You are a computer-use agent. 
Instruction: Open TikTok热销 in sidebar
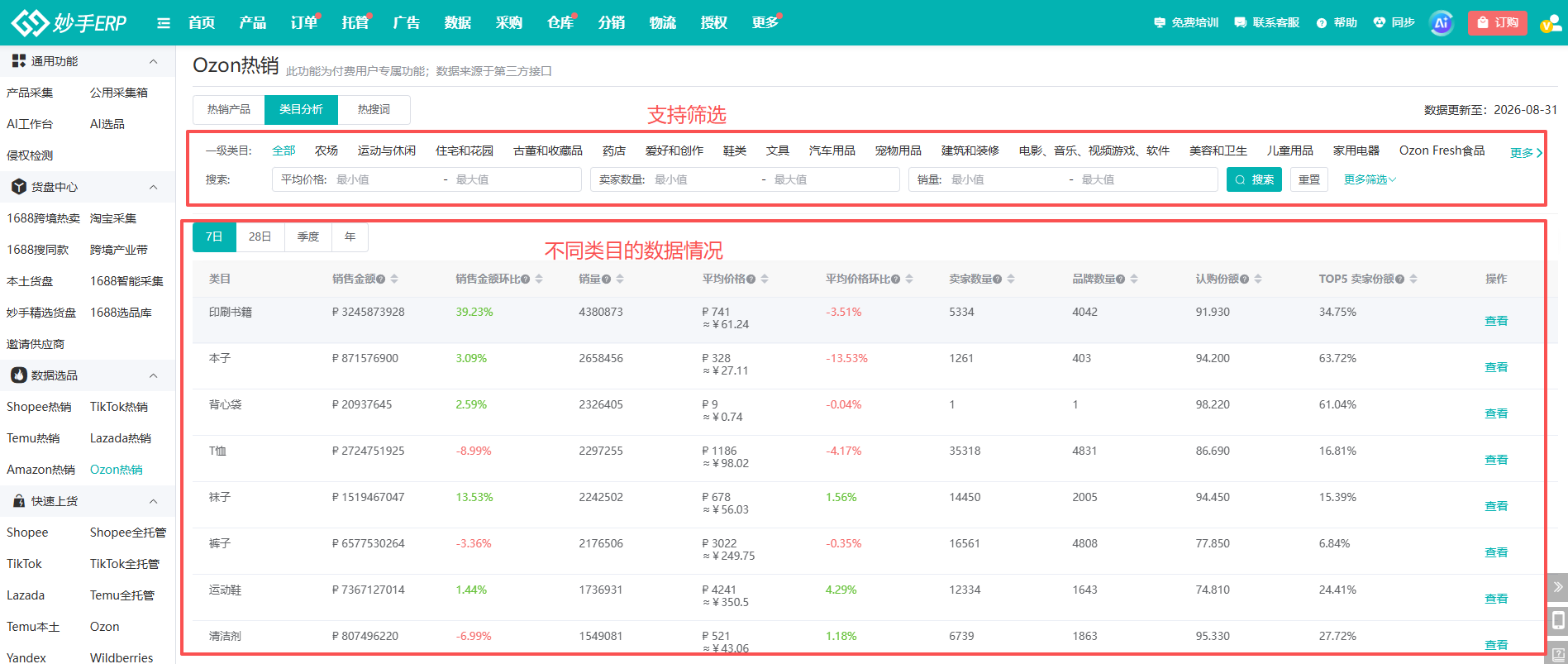[x=119, y=407]
